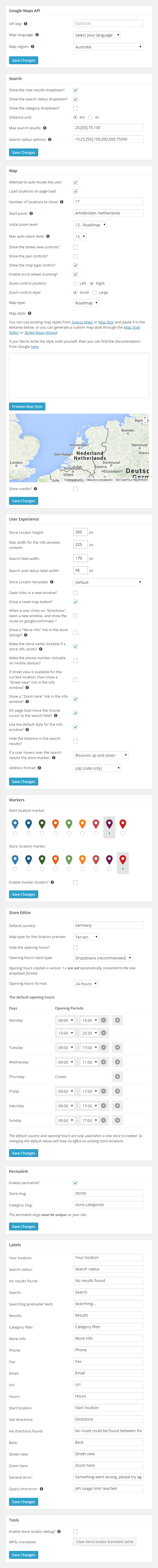Viewport: 158px width, 1568px height.
Task: Open help icon beside Search radius options
Action: point(50,139)
